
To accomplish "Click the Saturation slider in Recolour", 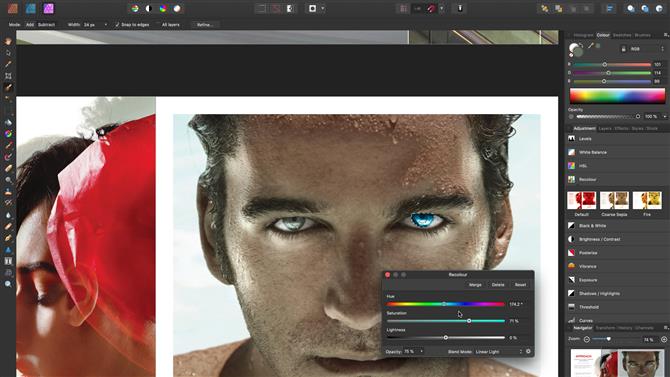I will pos(446,321).
